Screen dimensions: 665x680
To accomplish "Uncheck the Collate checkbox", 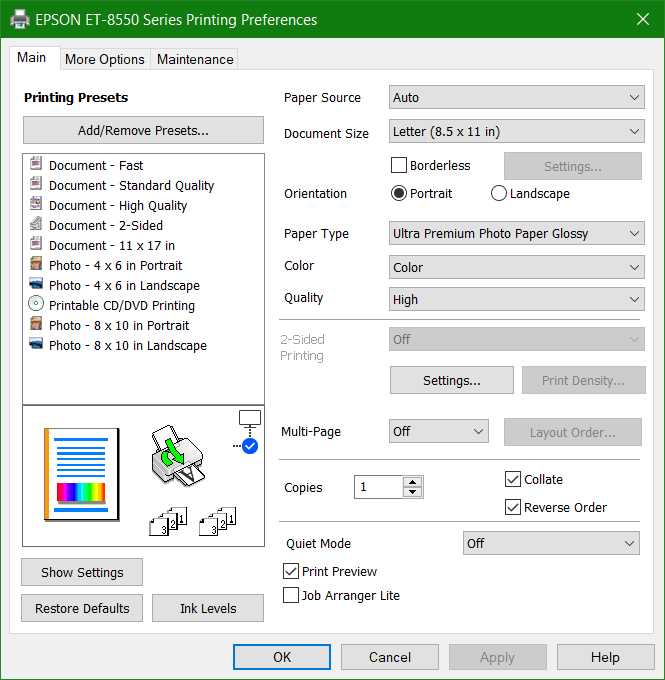I will tap(513, 479).
